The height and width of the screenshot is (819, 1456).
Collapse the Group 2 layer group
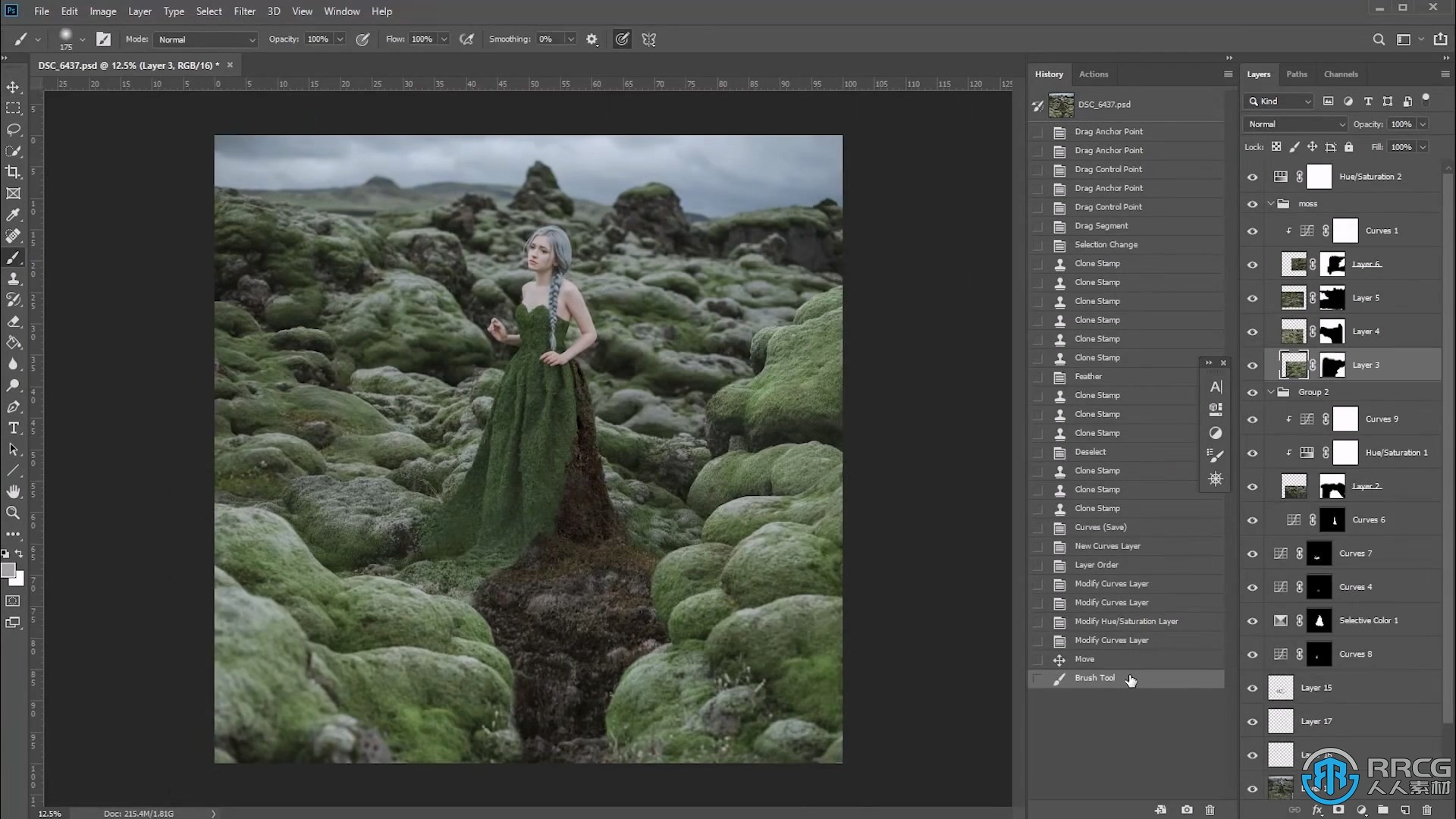tap(1271, 392)
